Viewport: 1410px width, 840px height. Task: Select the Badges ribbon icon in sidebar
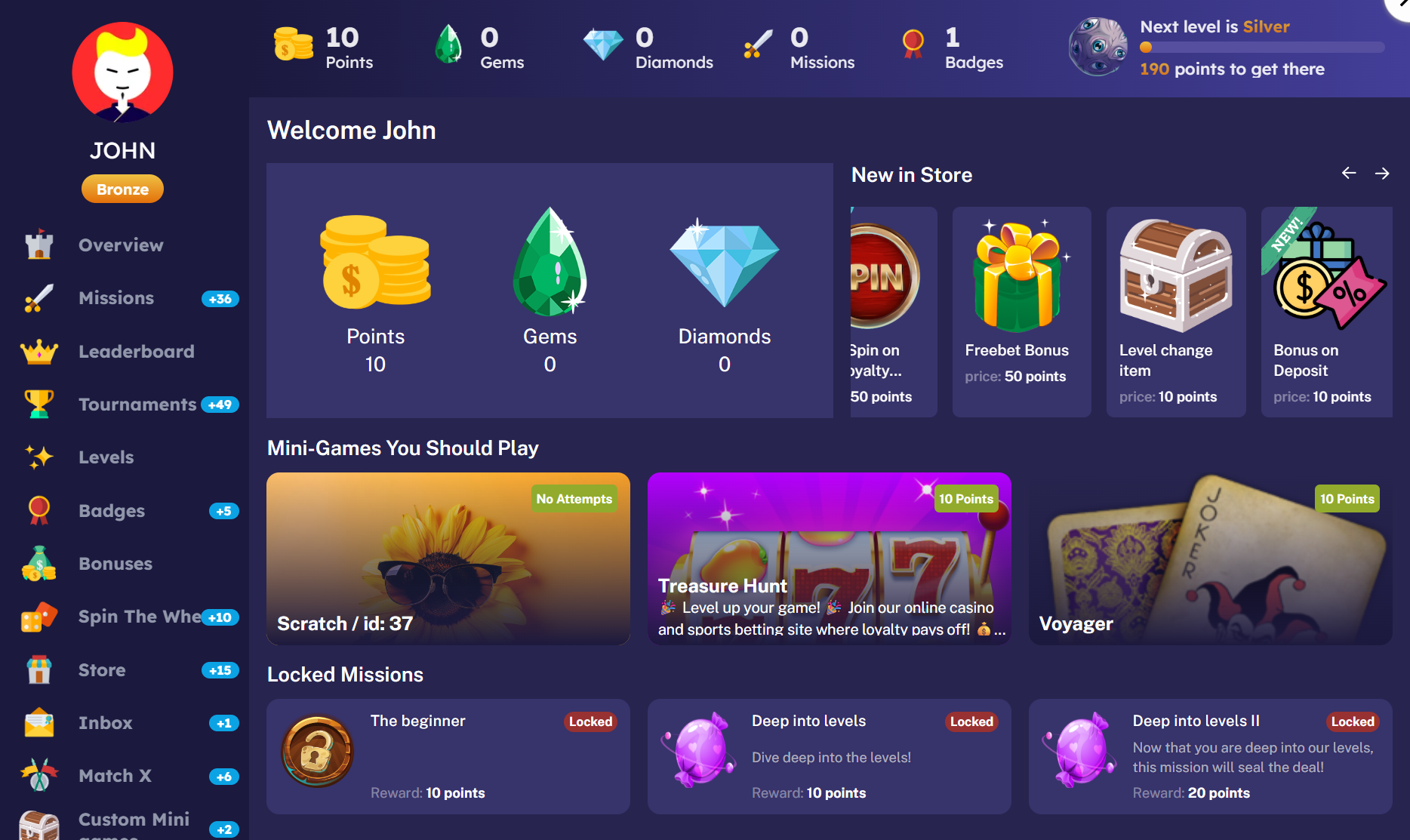point(39,511)
